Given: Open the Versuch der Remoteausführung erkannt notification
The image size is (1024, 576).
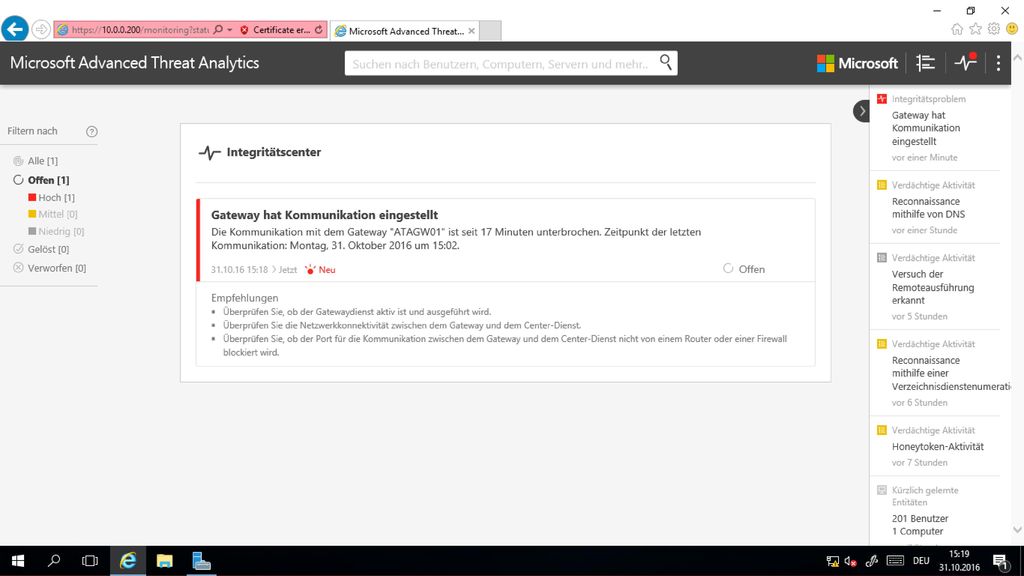Looking at the screenshot, I should 933,287.
